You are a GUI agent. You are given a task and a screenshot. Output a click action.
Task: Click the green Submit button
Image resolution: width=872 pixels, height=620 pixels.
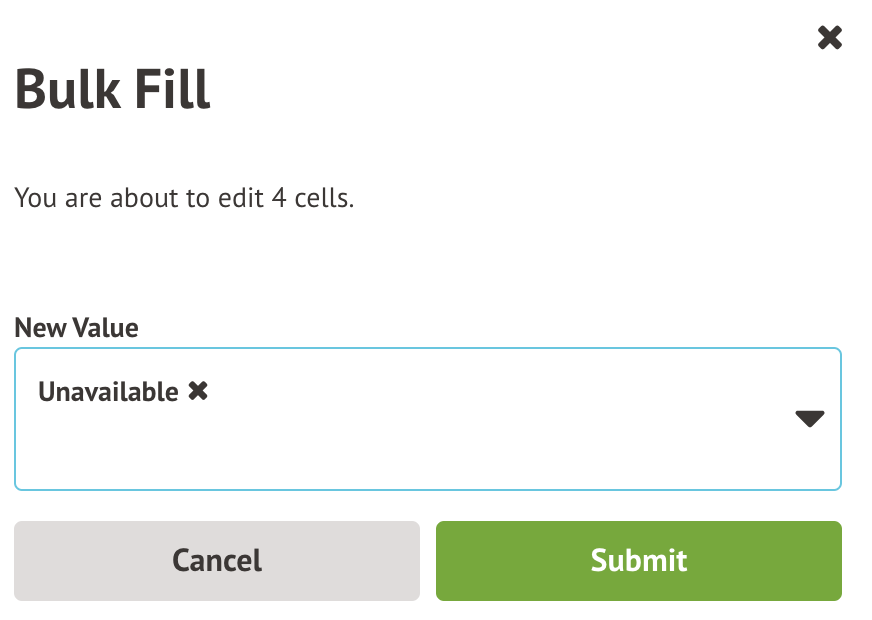[638, 560]
